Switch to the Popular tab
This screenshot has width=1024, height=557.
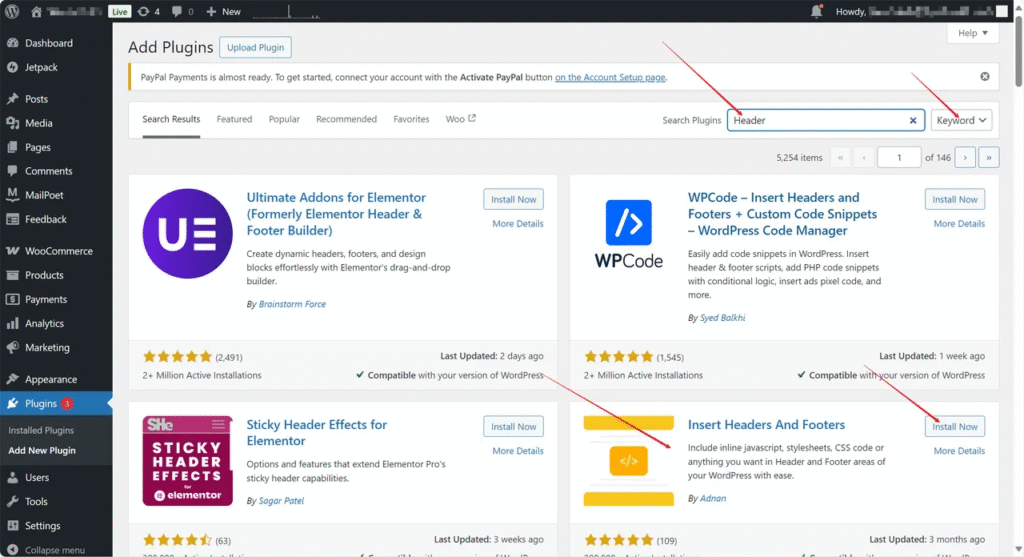pos(284,119)
